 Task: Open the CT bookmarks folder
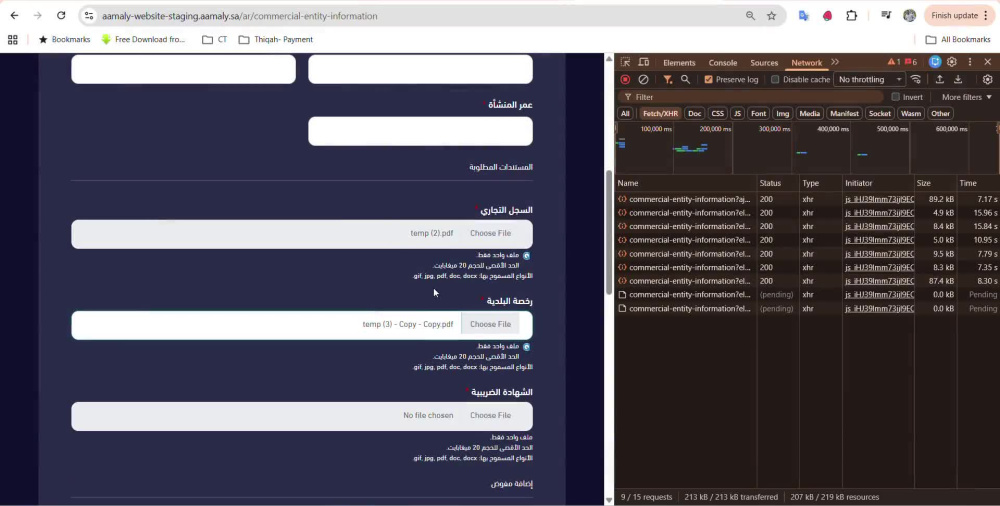[214, 40]
